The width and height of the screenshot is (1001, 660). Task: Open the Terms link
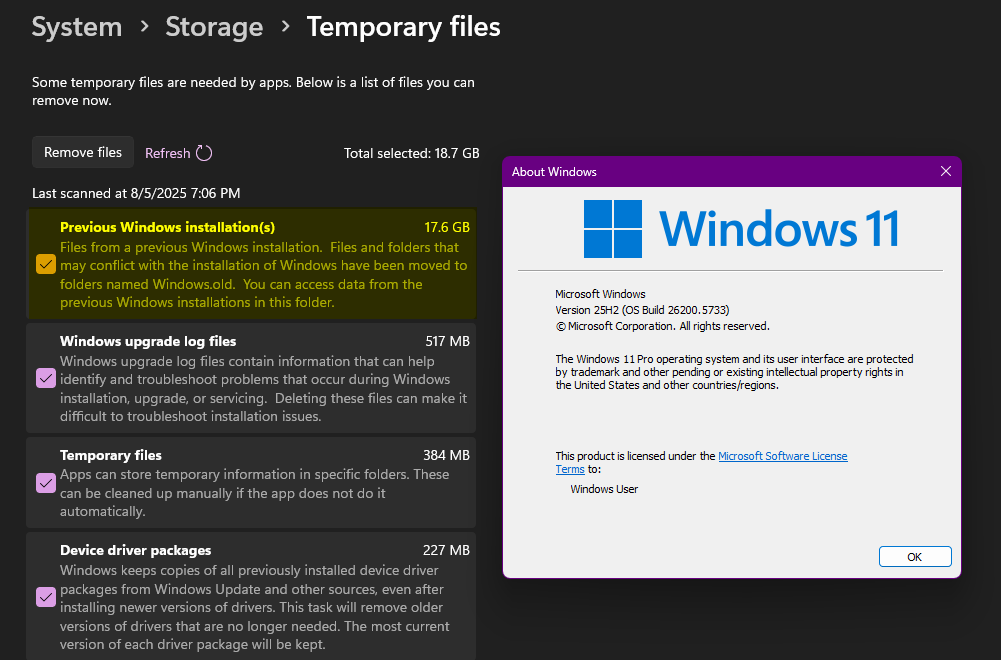[570, 469]
